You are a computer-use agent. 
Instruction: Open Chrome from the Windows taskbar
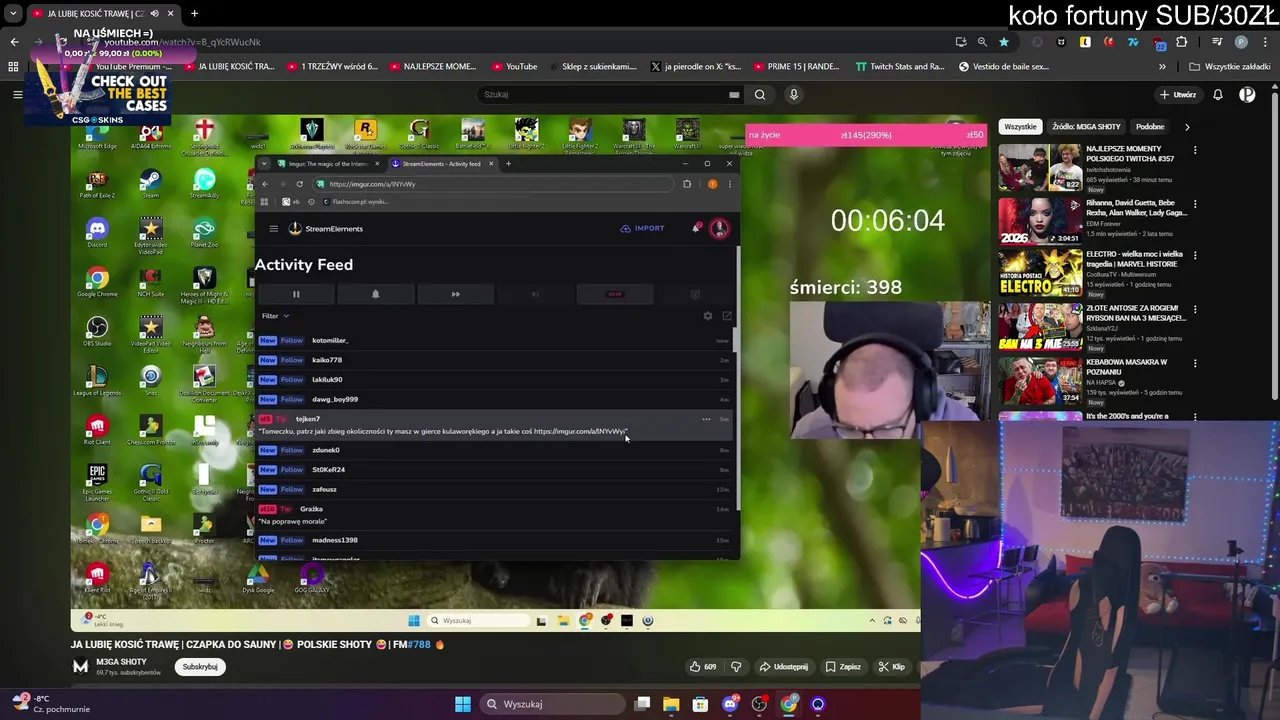coord(789,704)
